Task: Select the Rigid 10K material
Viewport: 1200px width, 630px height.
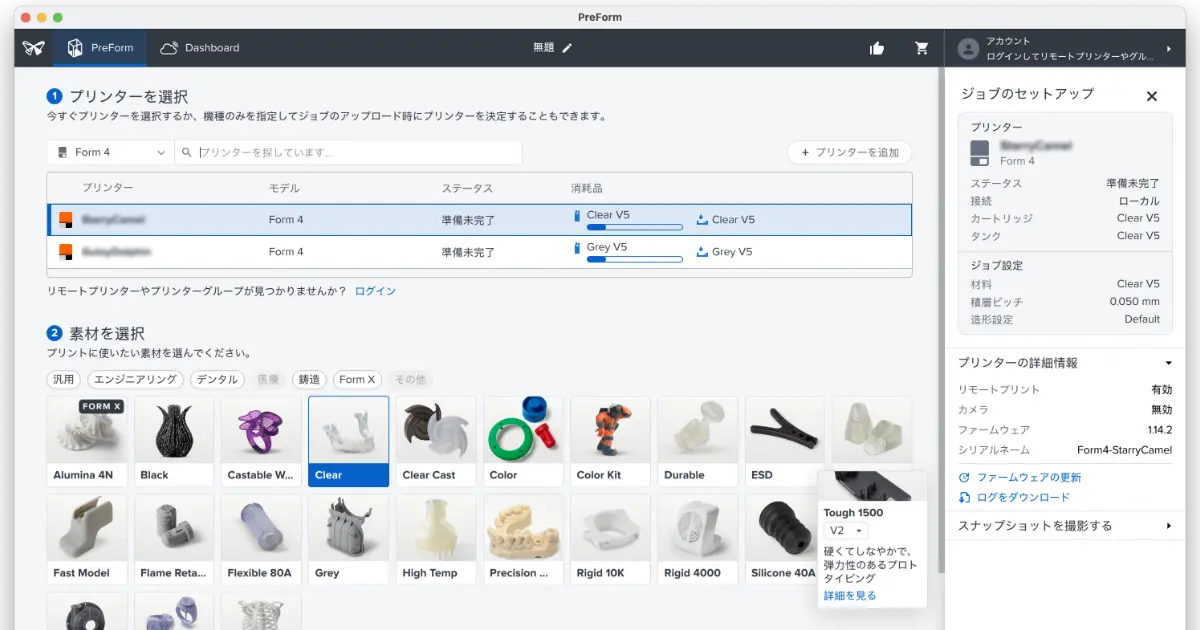Action: (x=611, y=539)
